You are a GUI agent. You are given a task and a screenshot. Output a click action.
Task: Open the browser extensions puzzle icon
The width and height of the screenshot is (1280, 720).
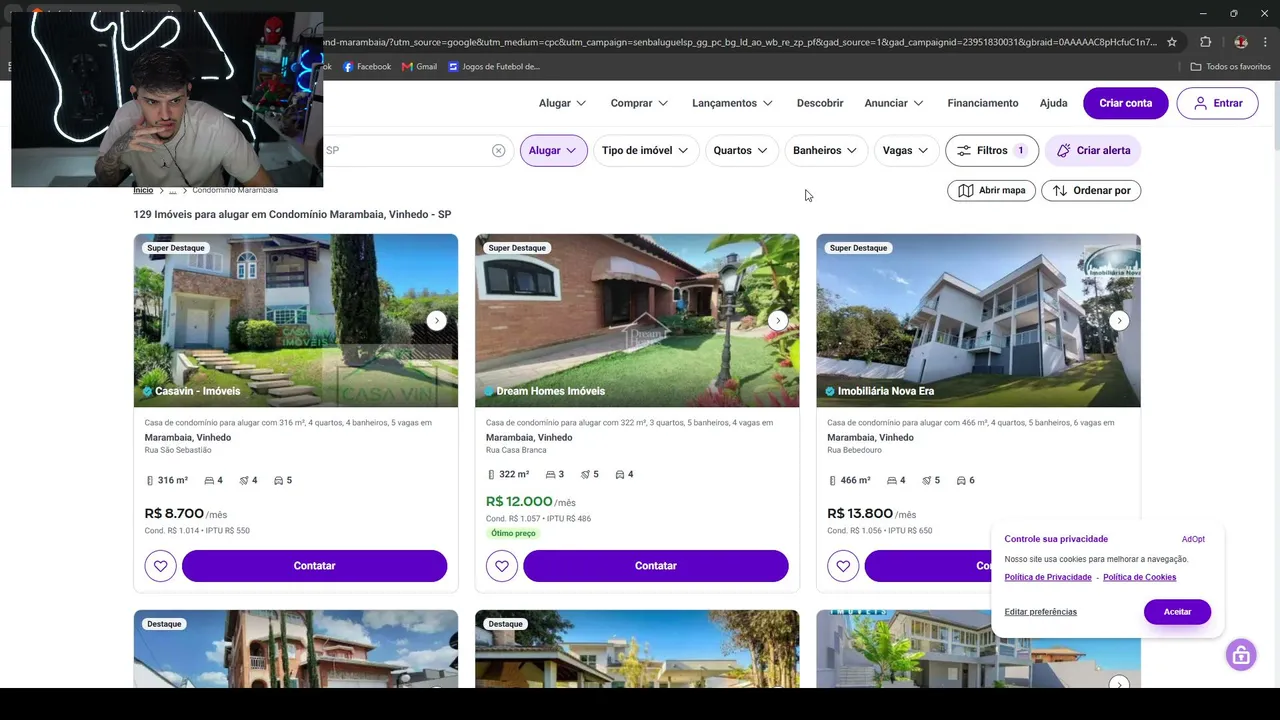pyautogui.click(x=1205, y=42)
